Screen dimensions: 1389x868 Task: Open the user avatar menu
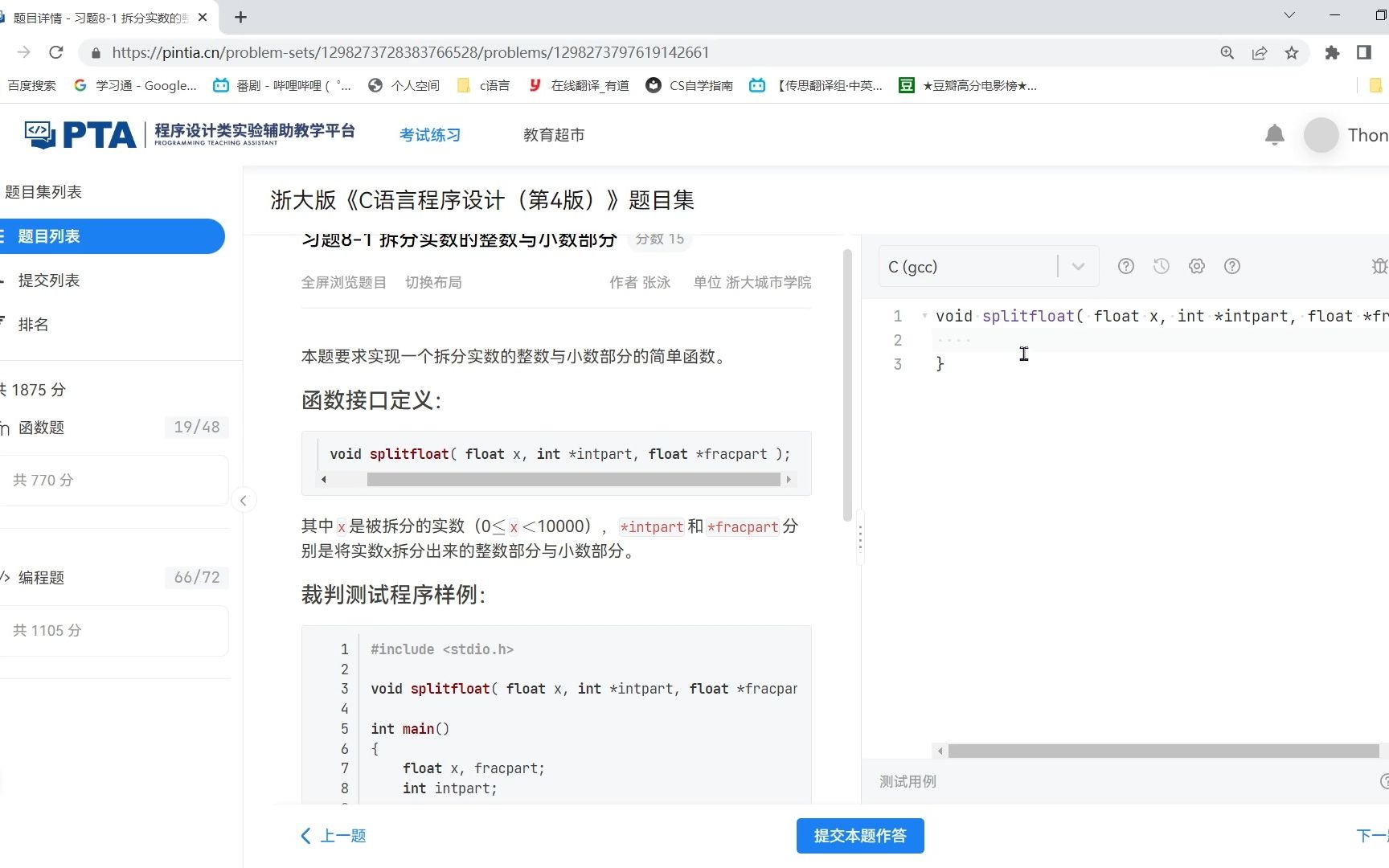(x=1321, y=135)
